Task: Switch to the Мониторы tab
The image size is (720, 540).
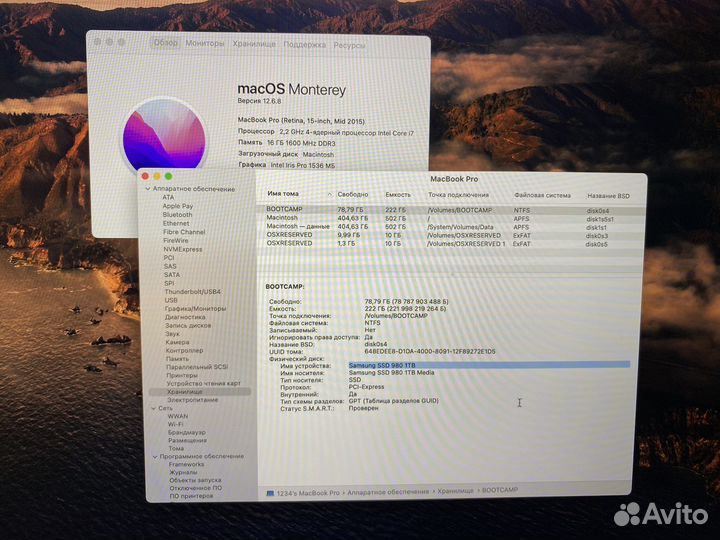Action: tap(205, 43)
